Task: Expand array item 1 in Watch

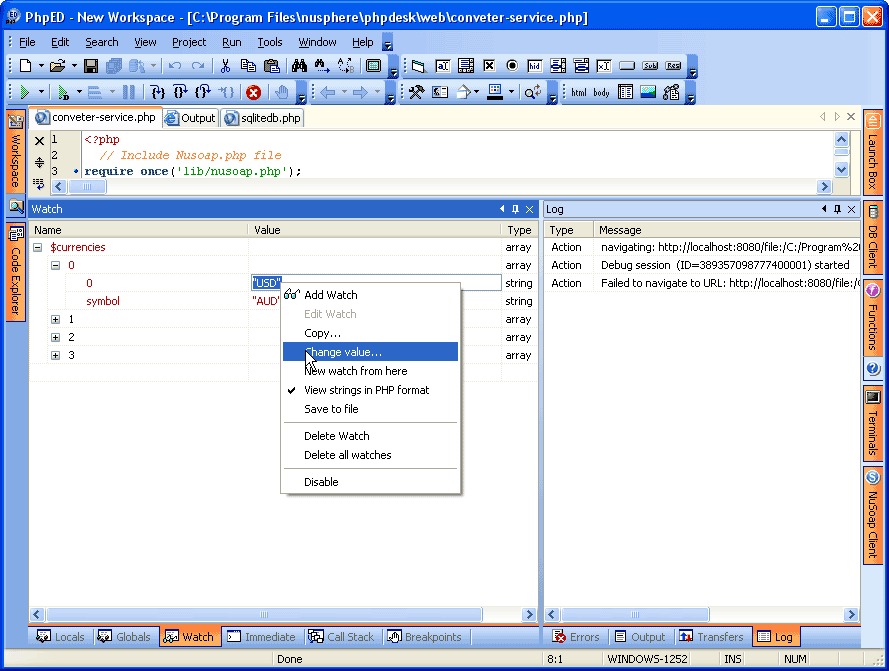Action: (x=56, y=319)
